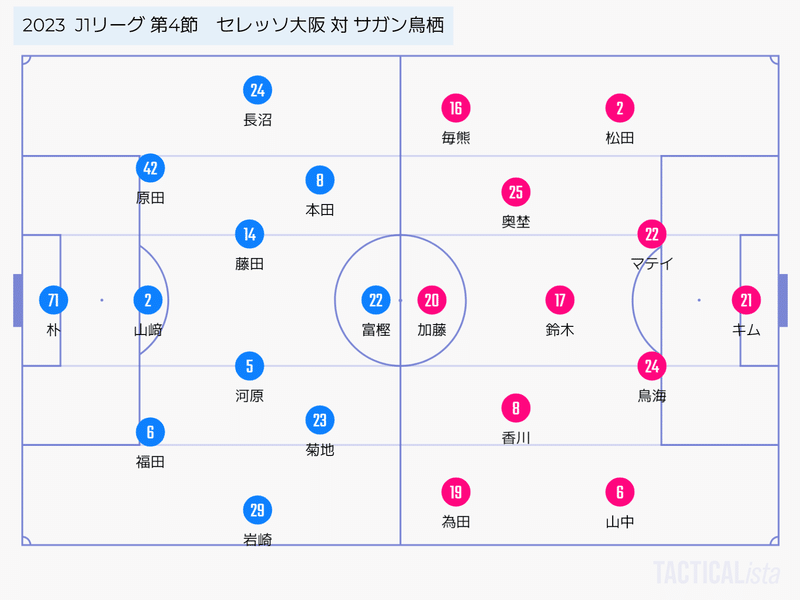Image resolution: width=800 pixels, height=600 pixels.
Task: Select blue player 42 原田 marker
Action: pos(150,168)
